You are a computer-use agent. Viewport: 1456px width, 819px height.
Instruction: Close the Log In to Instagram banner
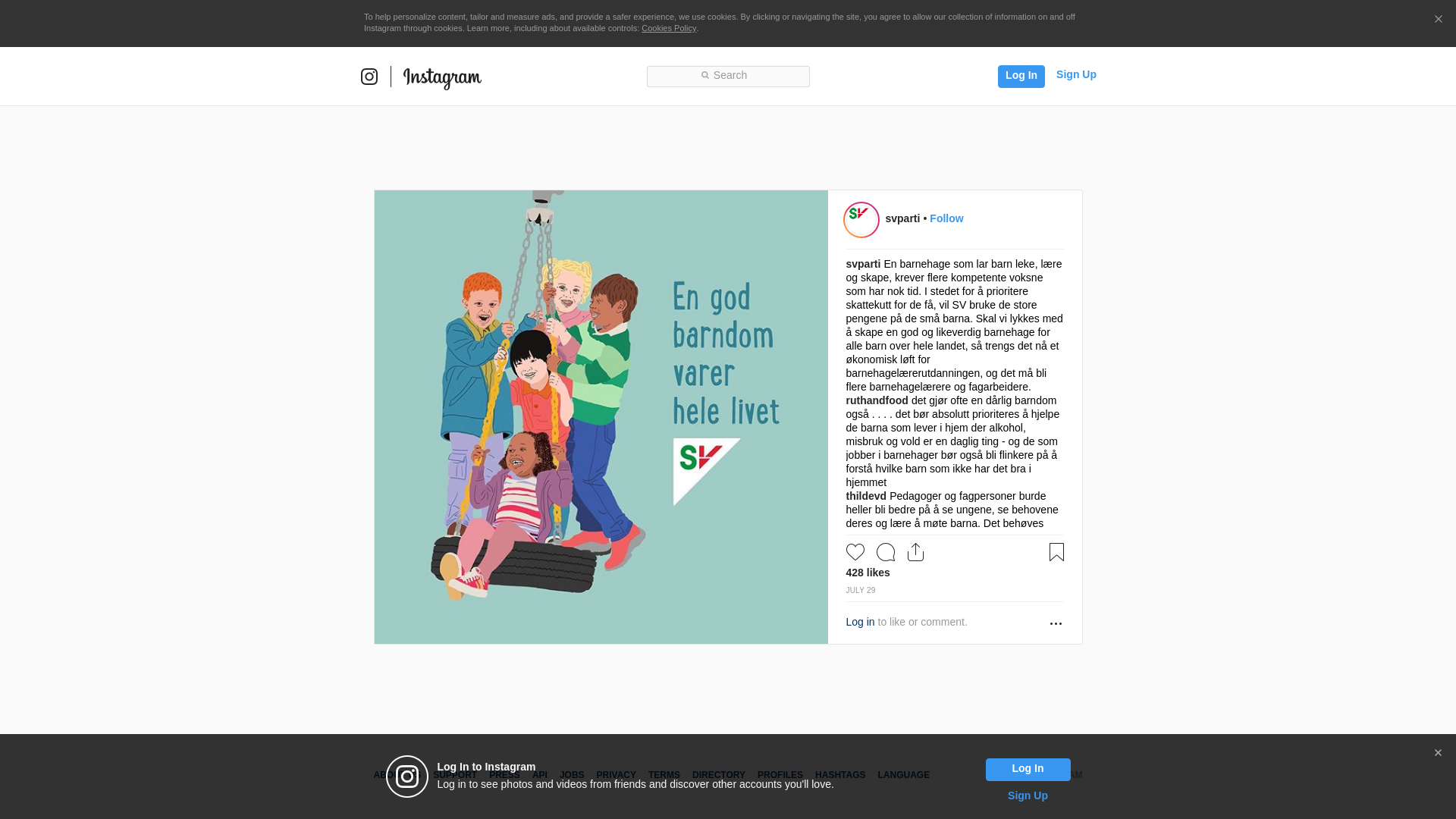pos(1438,753)
